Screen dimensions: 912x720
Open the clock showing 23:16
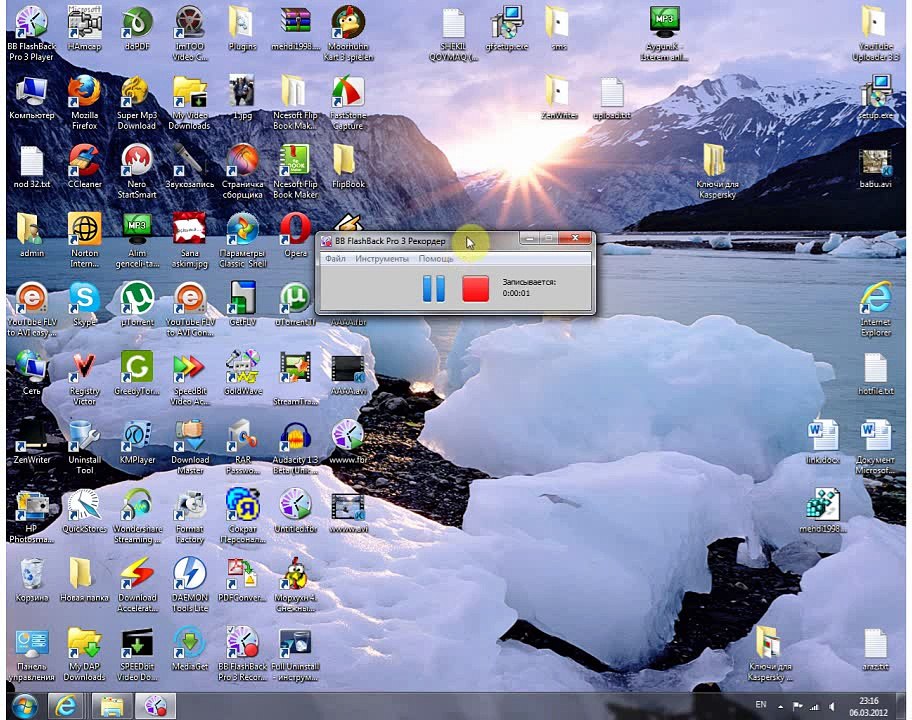coord(868,706)
